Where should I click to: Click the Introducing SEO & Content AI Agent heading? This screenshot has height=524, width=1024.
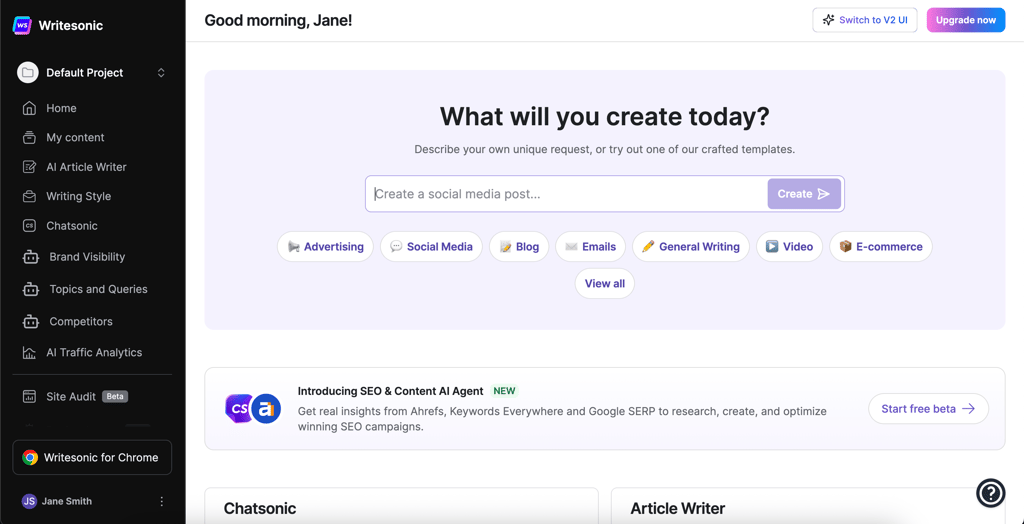pos(391,391)
